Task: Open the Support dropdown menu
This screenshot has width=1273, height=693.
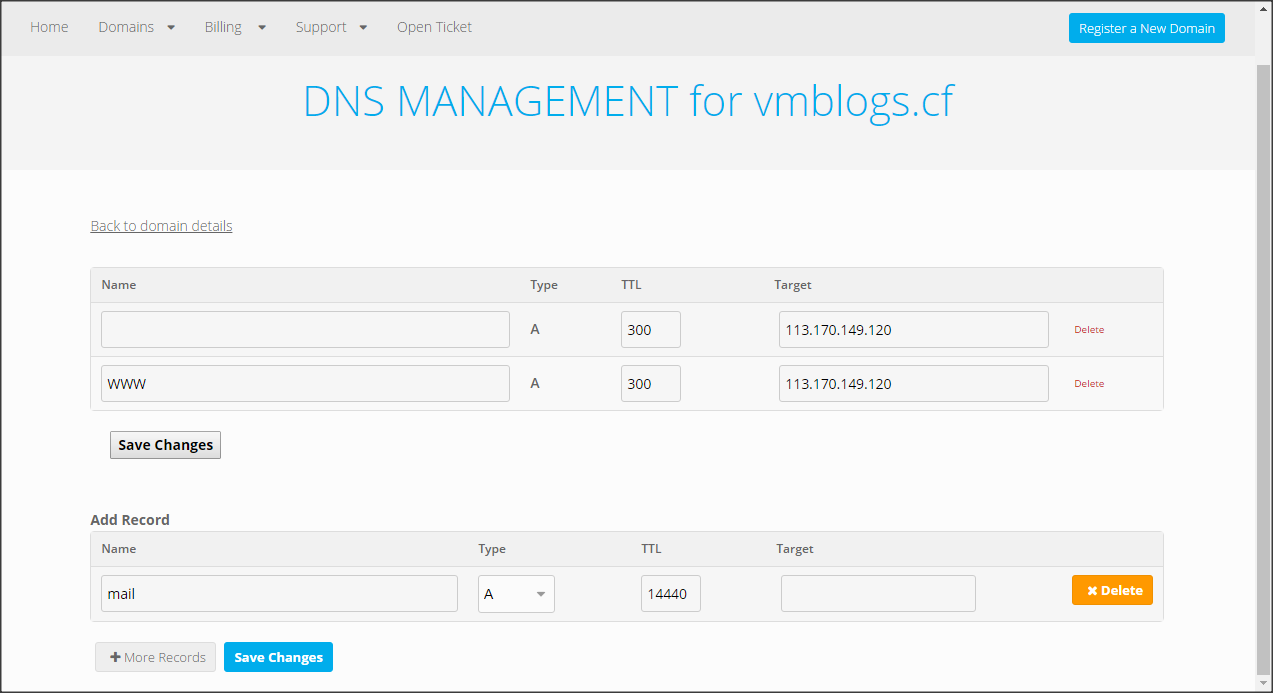Action: click(x=331, y=27)
